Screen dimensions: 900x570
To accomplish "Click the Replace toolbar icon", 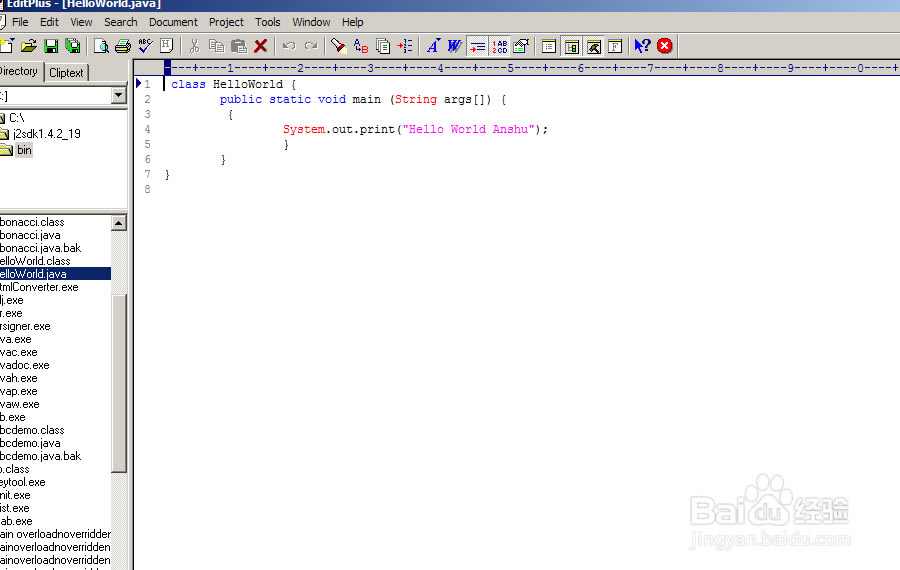I will 360,46.
